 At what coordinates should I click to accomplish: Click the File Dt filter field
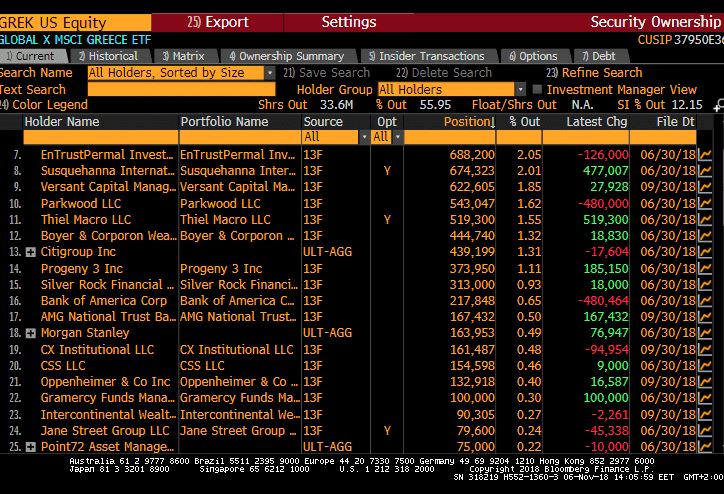[663, 137]
